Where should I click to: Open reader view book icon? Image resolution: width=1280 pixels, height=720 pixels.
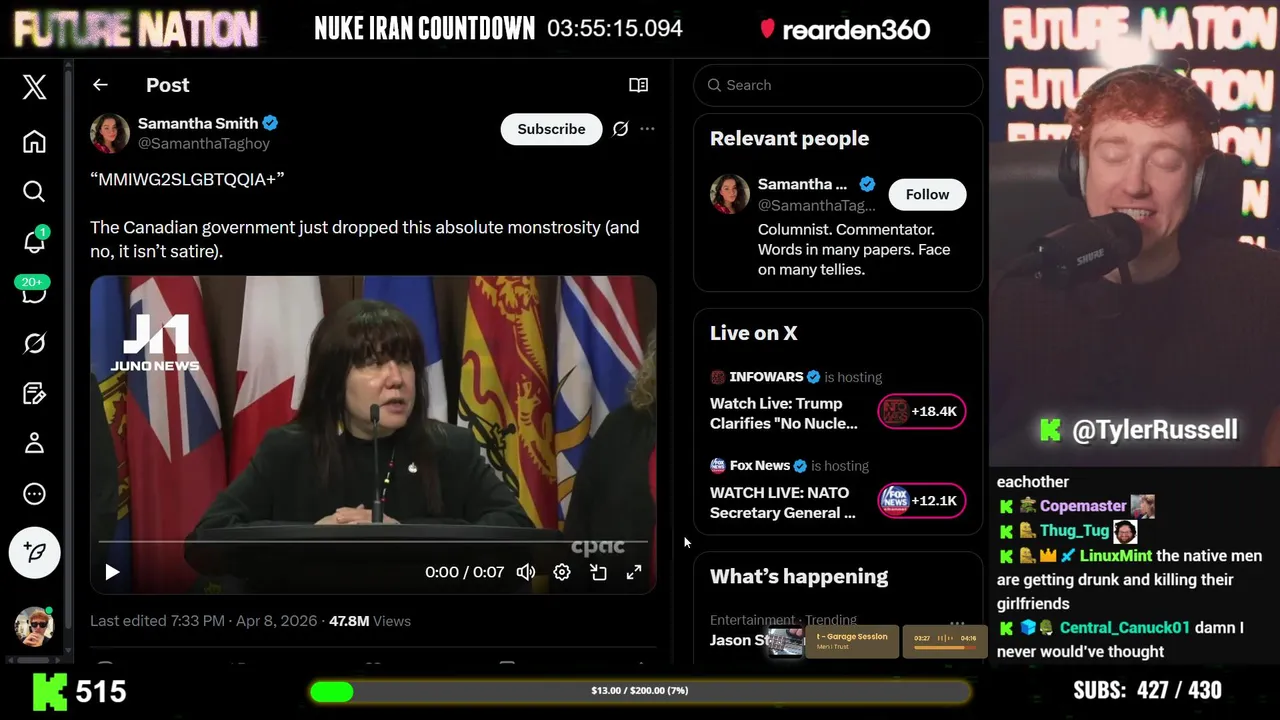point(638,85)
